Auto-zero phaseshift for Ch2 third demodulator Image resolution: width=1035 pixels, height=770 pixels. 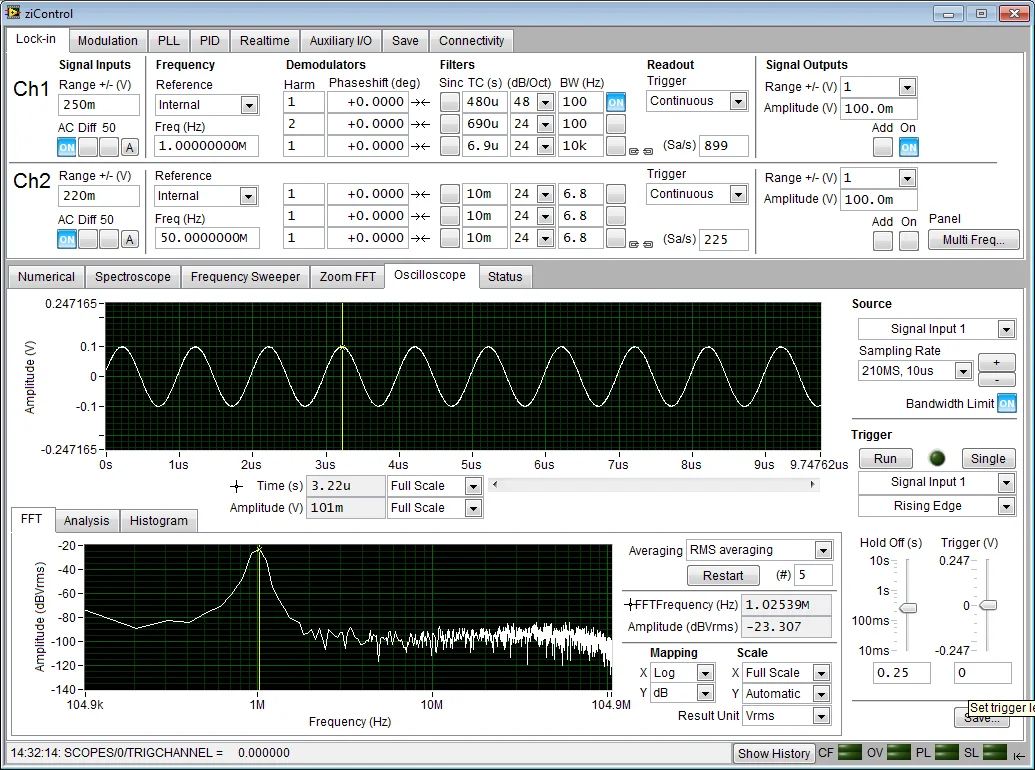[420, 238]
